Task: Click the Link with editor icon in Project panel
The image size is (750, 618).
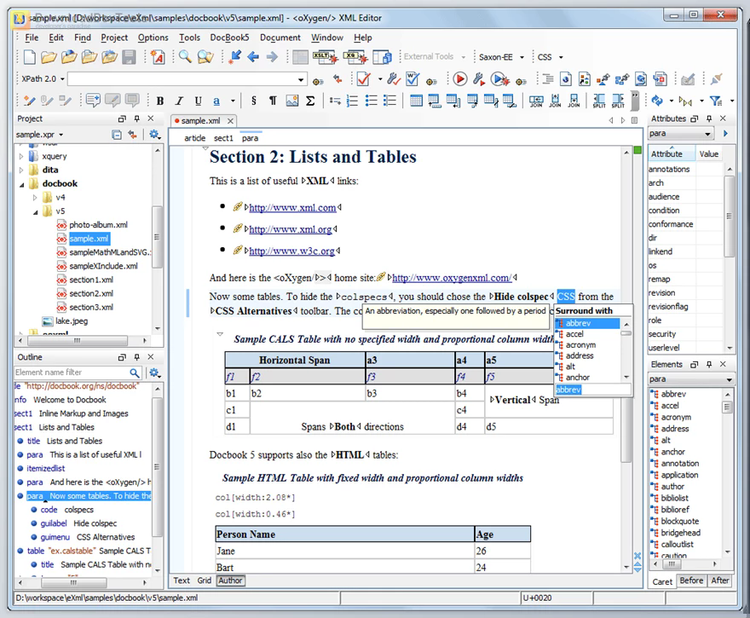Action: (x=132, y=134)
